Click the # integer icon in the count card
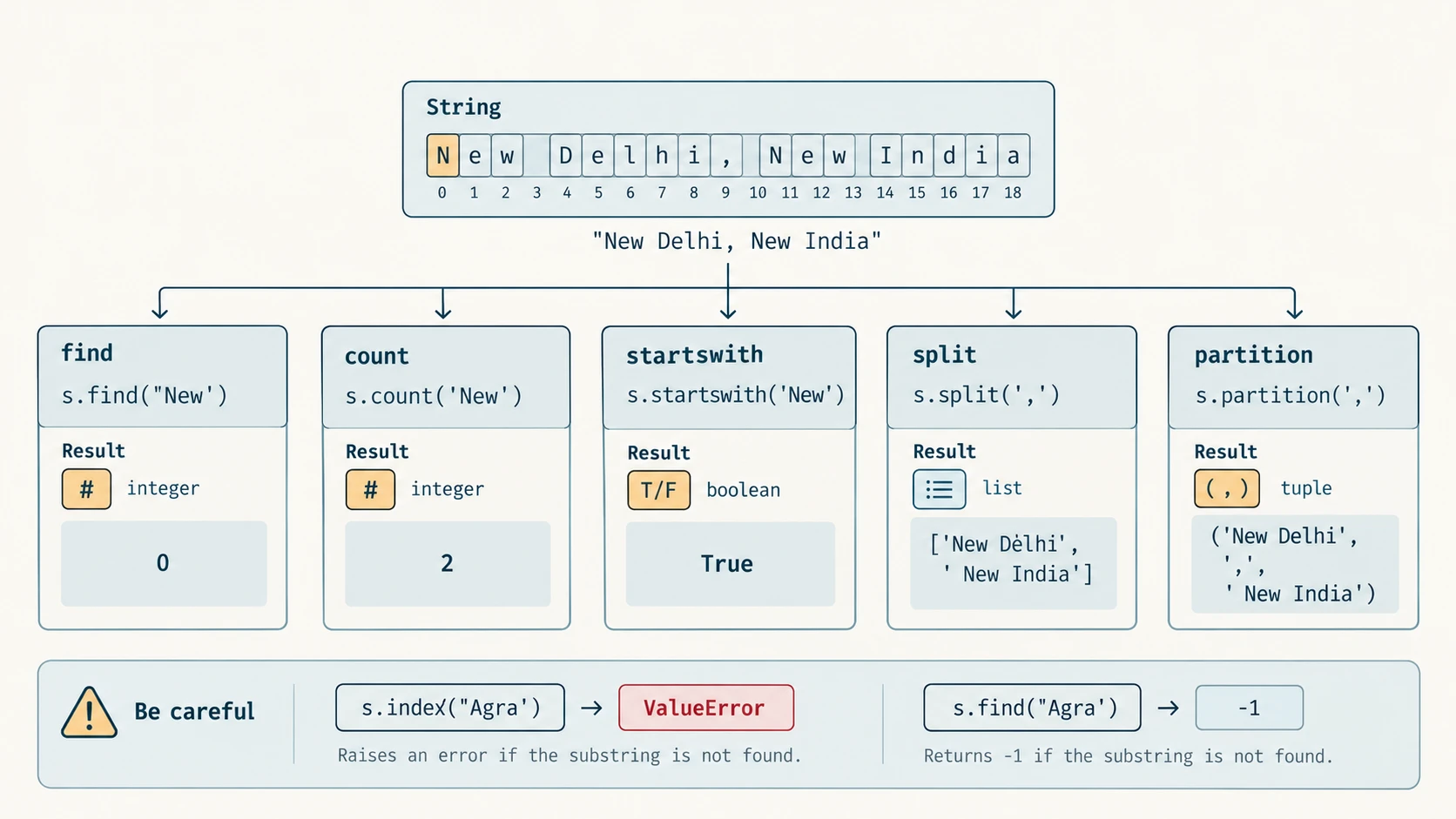Screen dimensions: 1456x819 point(370,490)
